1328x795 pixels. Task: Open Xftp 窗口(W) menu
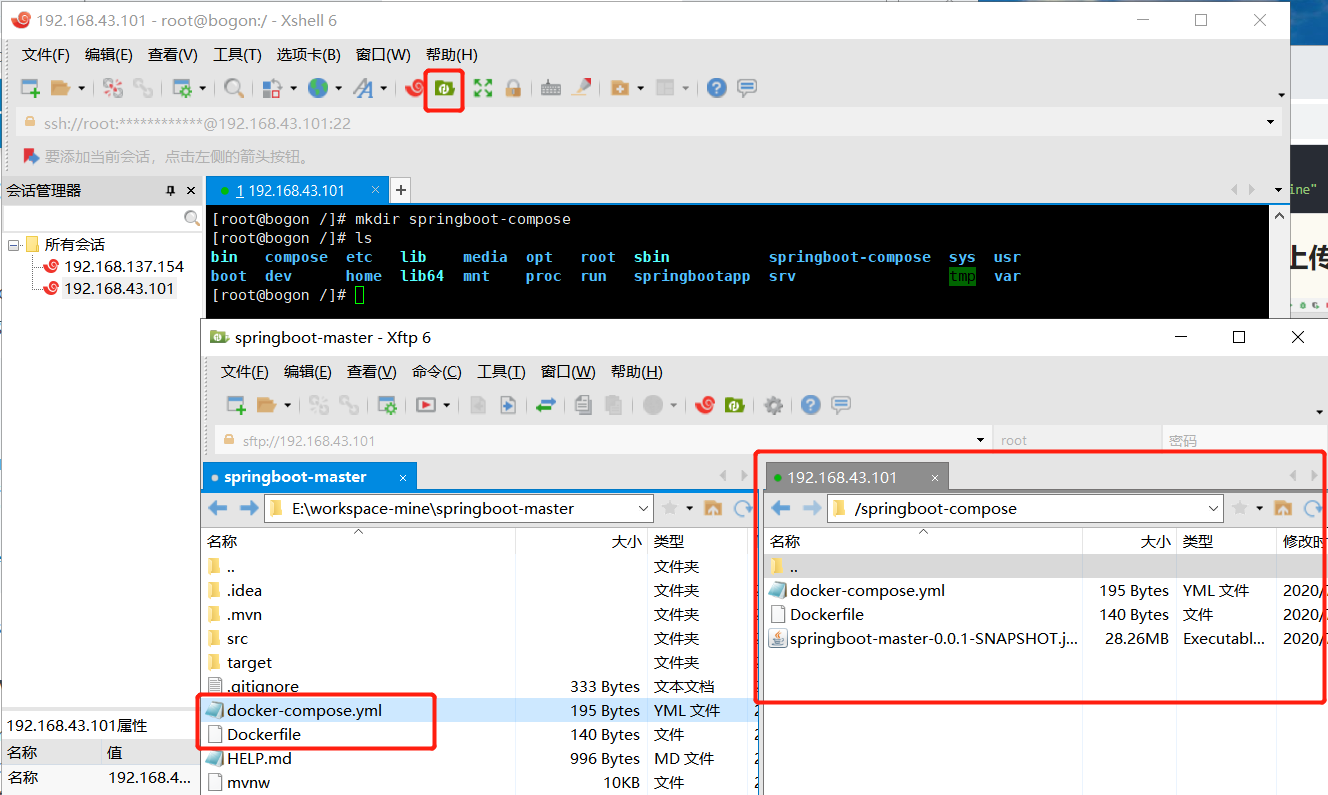(x=568, y=372)
